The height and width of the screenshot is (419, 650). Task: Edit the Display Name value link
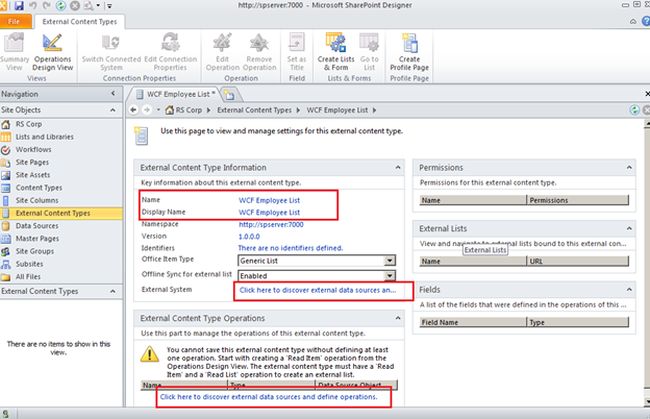[x=269, y=212]
